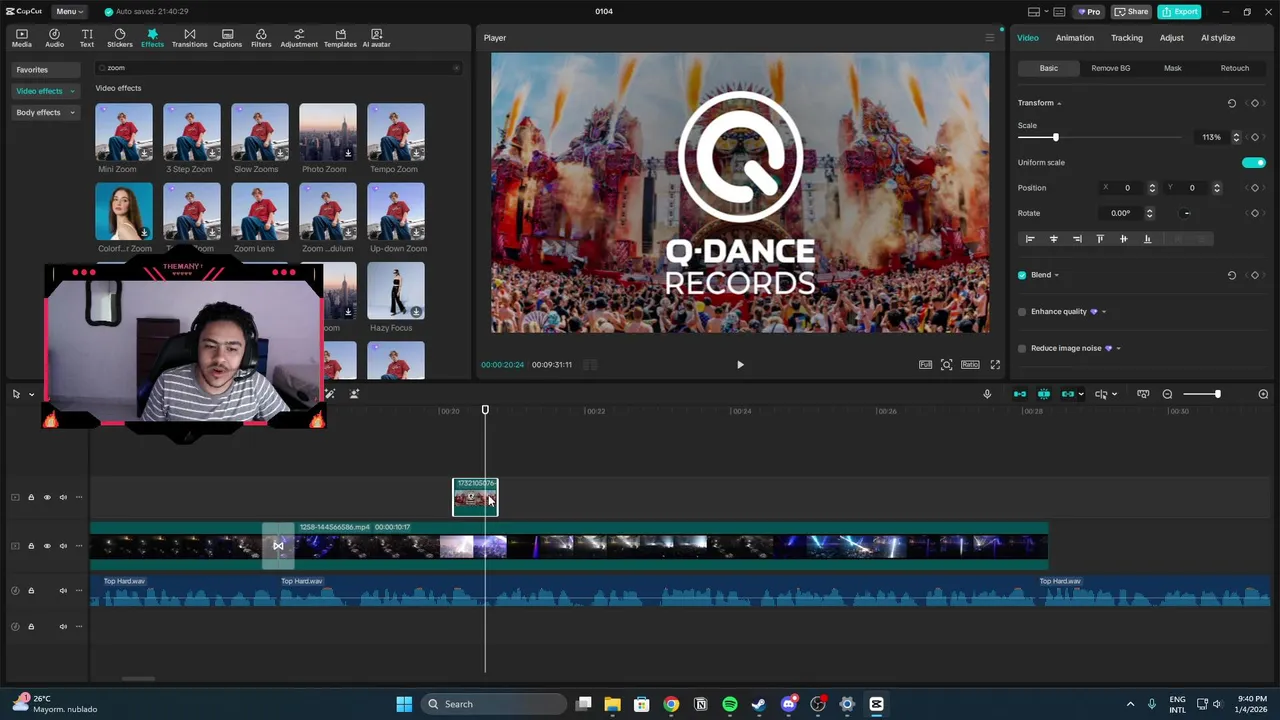Lock the overlay video track
Viewport: 1280px width, 720px height.
pyautogui.click(x=31, y=497)
